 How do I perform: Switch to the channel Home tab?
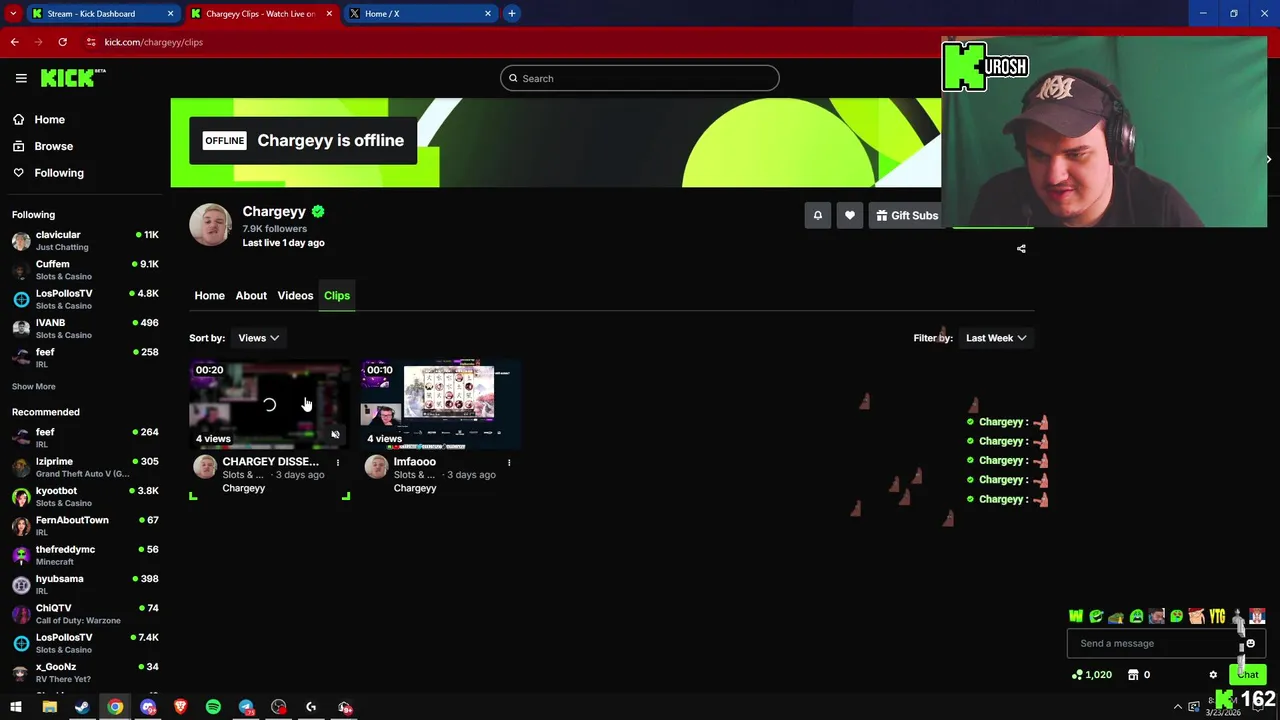pyautogui.click(x=209, y=296)
